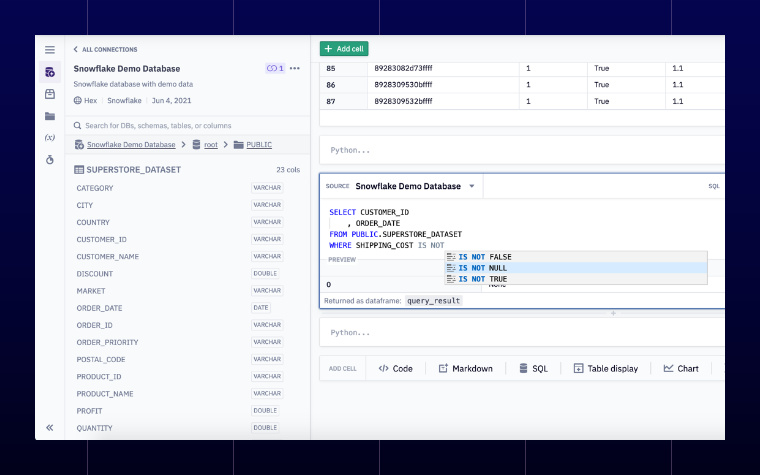Click table cell 8928309530bffff
Screen dimensions: 760x475
click(443, 85)
